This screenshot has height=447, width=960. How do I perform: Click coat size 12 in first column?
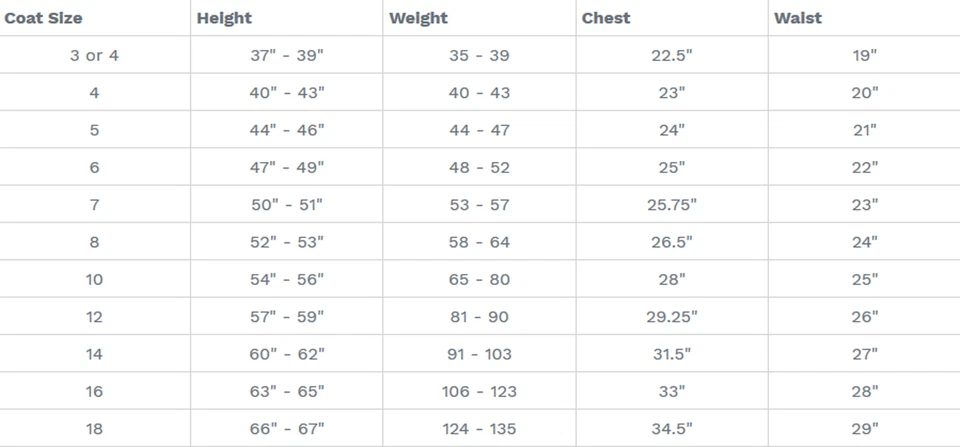click(x=94, y=316)
